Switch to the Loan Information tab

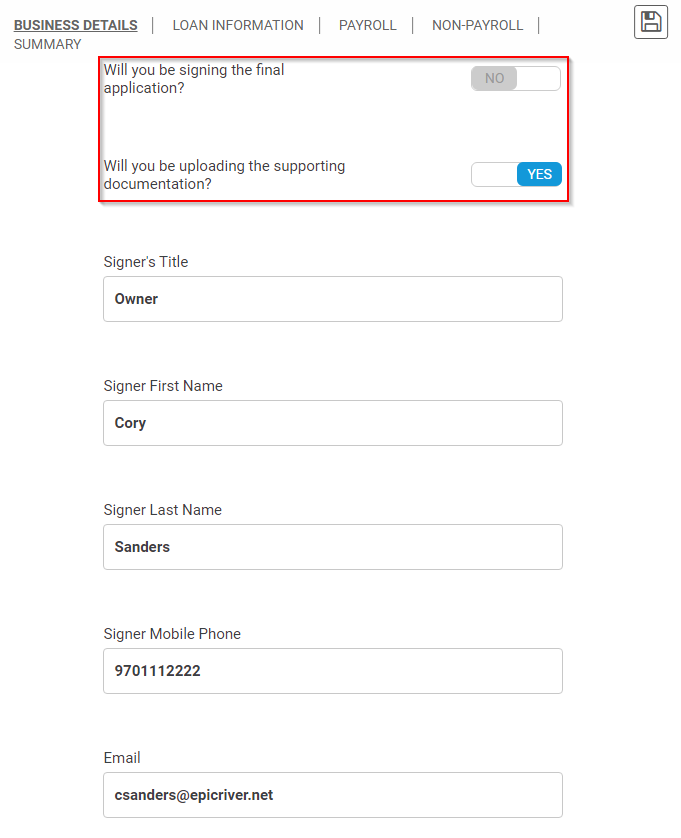pyautogui.click(x=238, y=25)
